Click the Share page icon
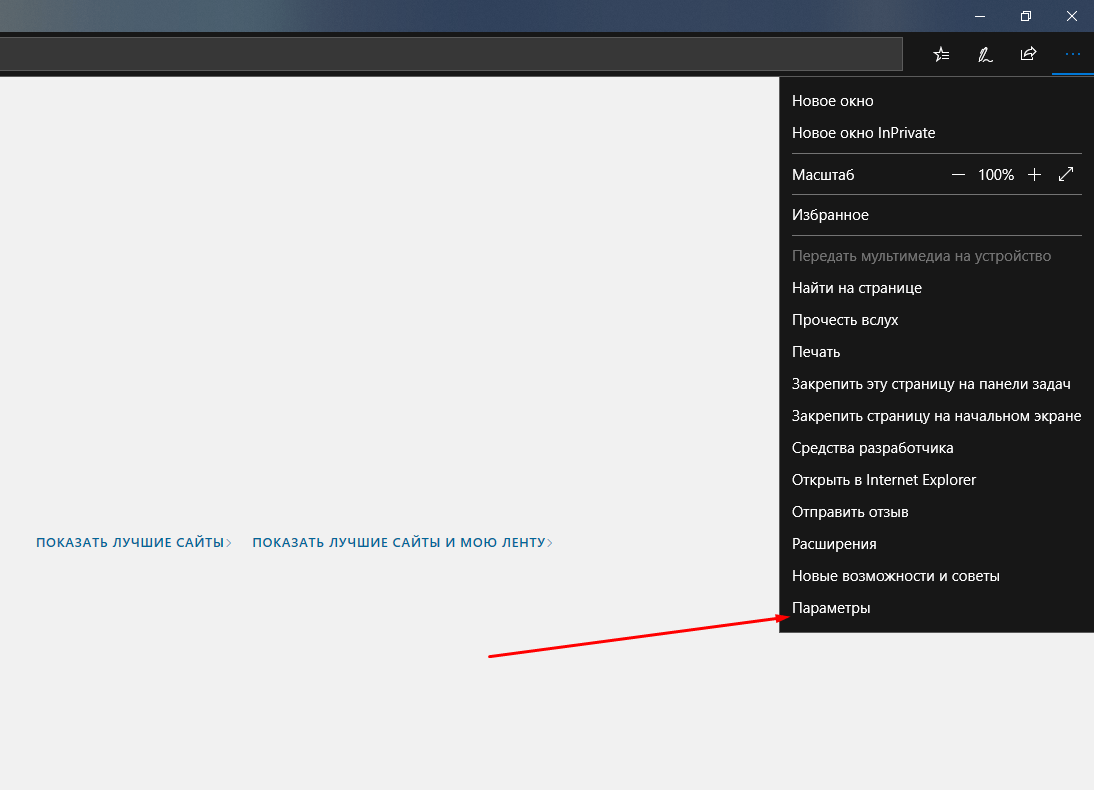Image resolution: width=1094 pixels, height=790 pixels. point(1028,54)
